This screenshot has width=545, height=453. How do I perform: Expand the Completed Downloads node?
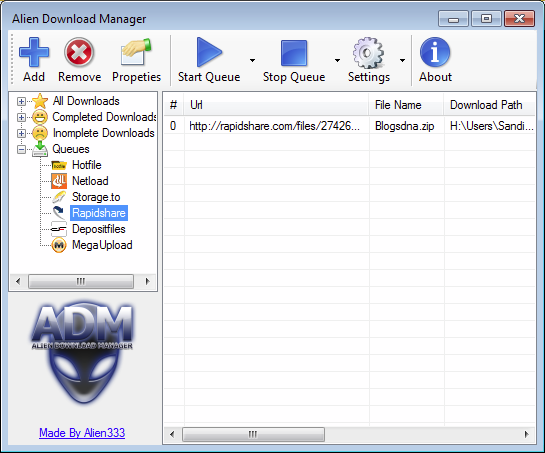click(21, 118)
